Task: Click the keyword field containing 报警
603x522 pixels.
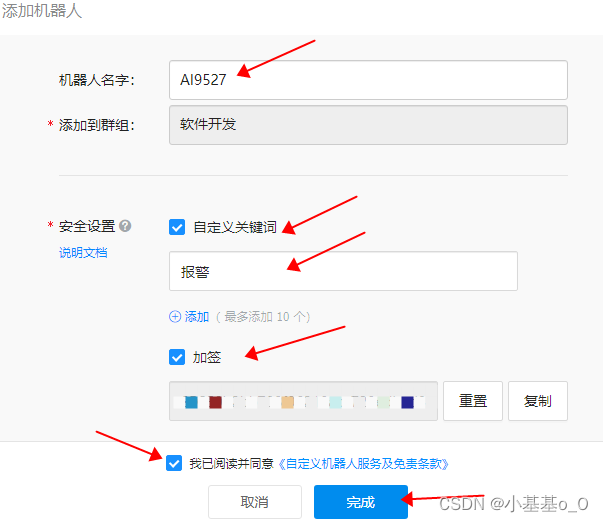Action: 343,271
